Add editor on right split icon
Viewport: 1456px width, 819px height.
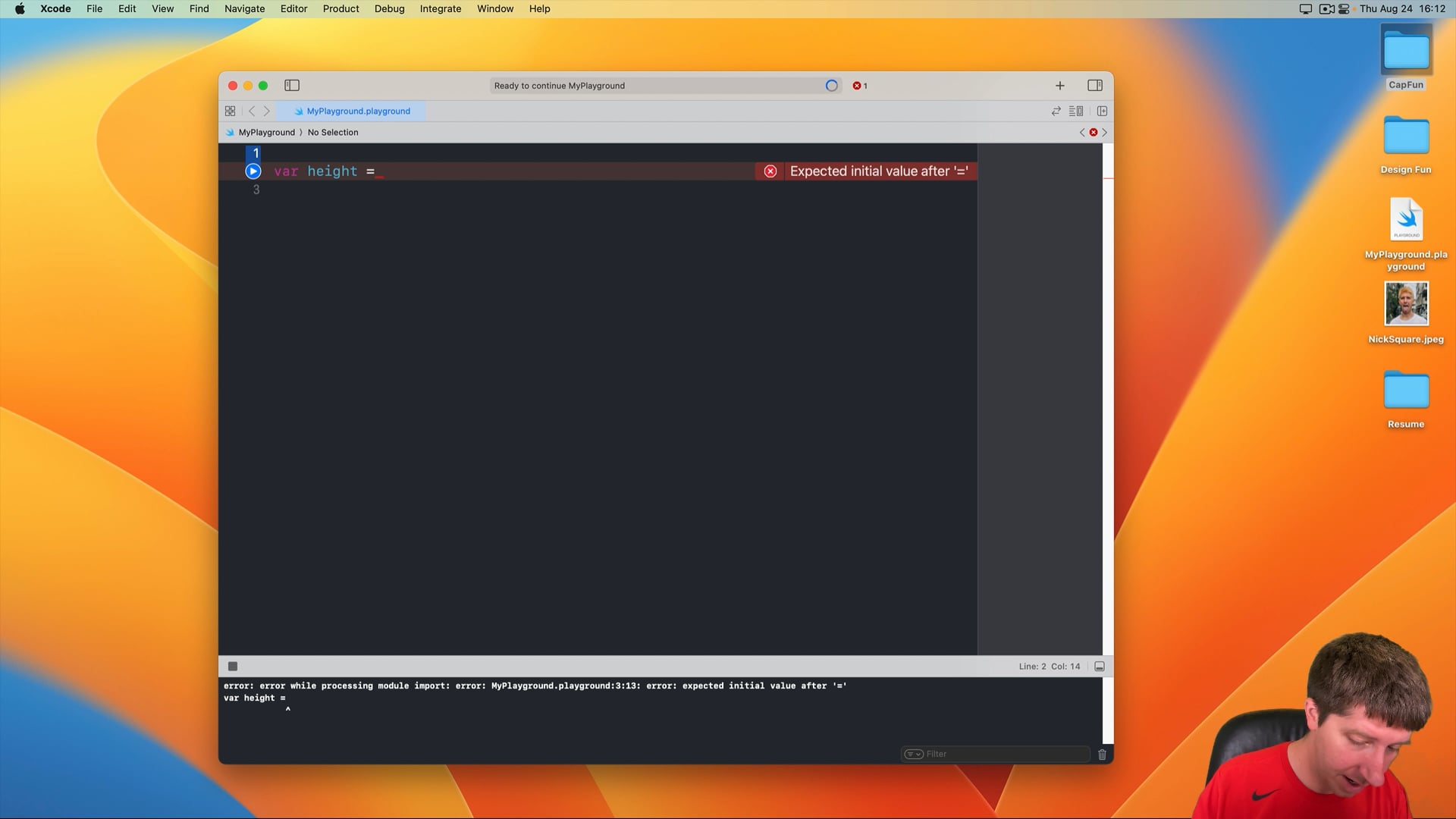coord(1102,111)
